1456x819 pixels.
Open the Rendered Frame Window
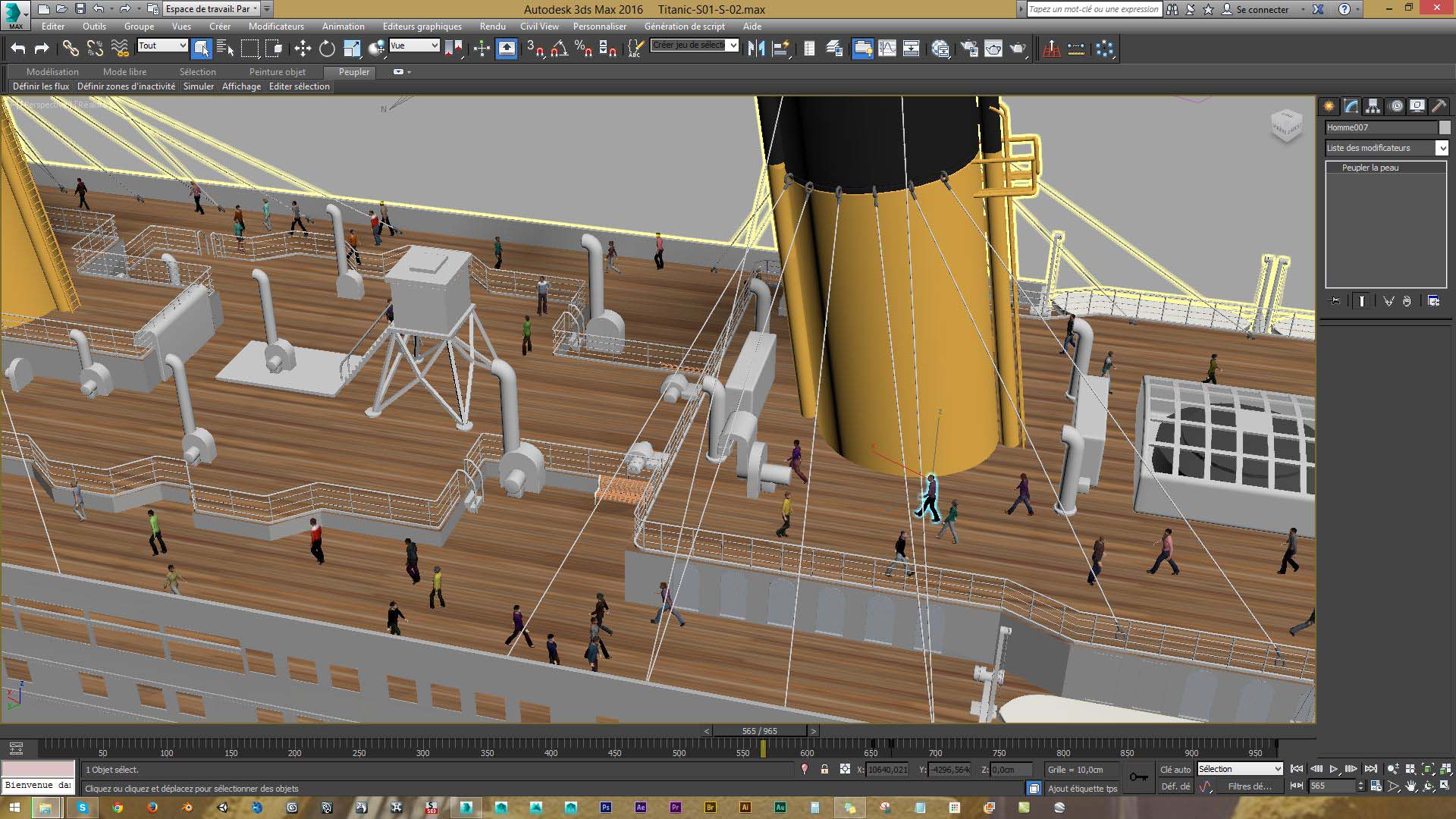click(993, 49)
